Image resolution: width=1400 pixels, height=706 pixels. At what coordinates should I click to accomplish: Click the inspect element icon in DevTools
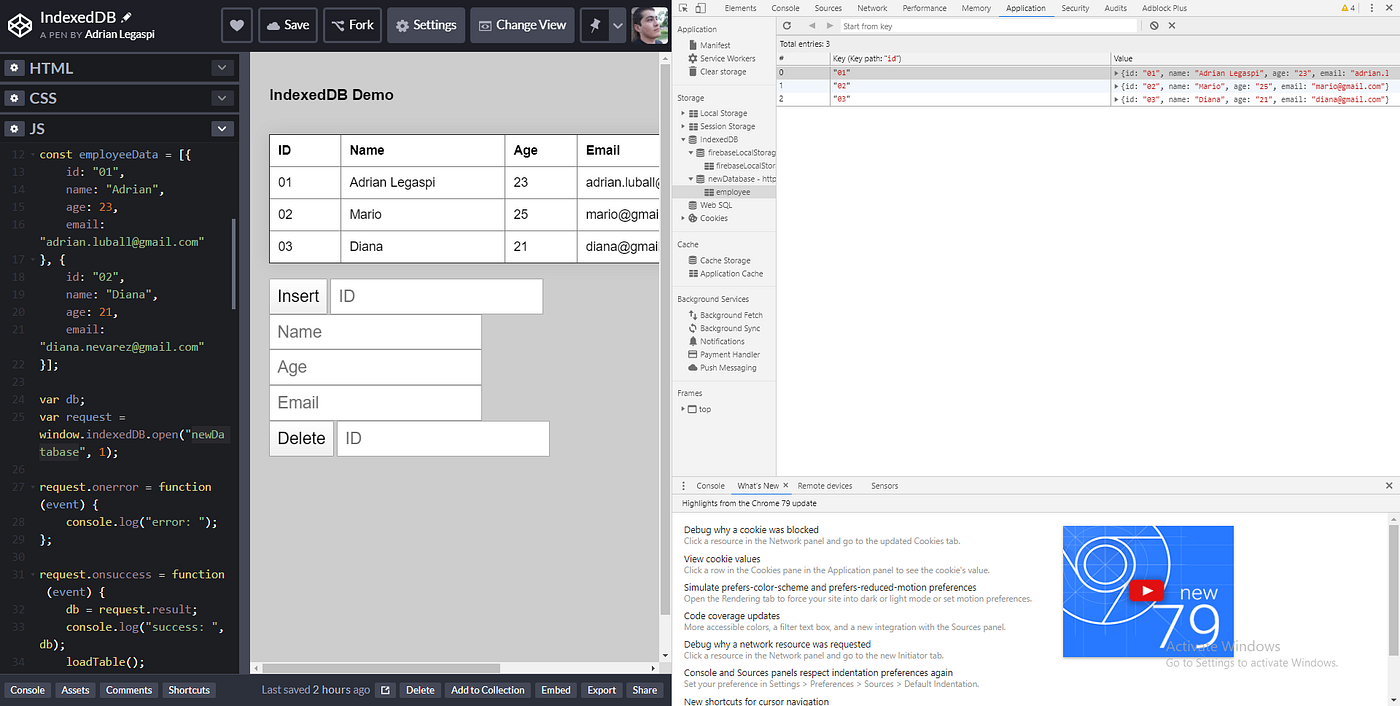point(685,8)
